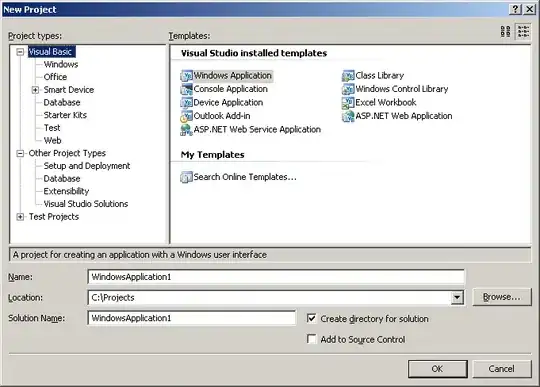Viewport: 540px width, 387px height.
Task: Click the Outlook Add-in template label
Action: click(x=222, y=116)
